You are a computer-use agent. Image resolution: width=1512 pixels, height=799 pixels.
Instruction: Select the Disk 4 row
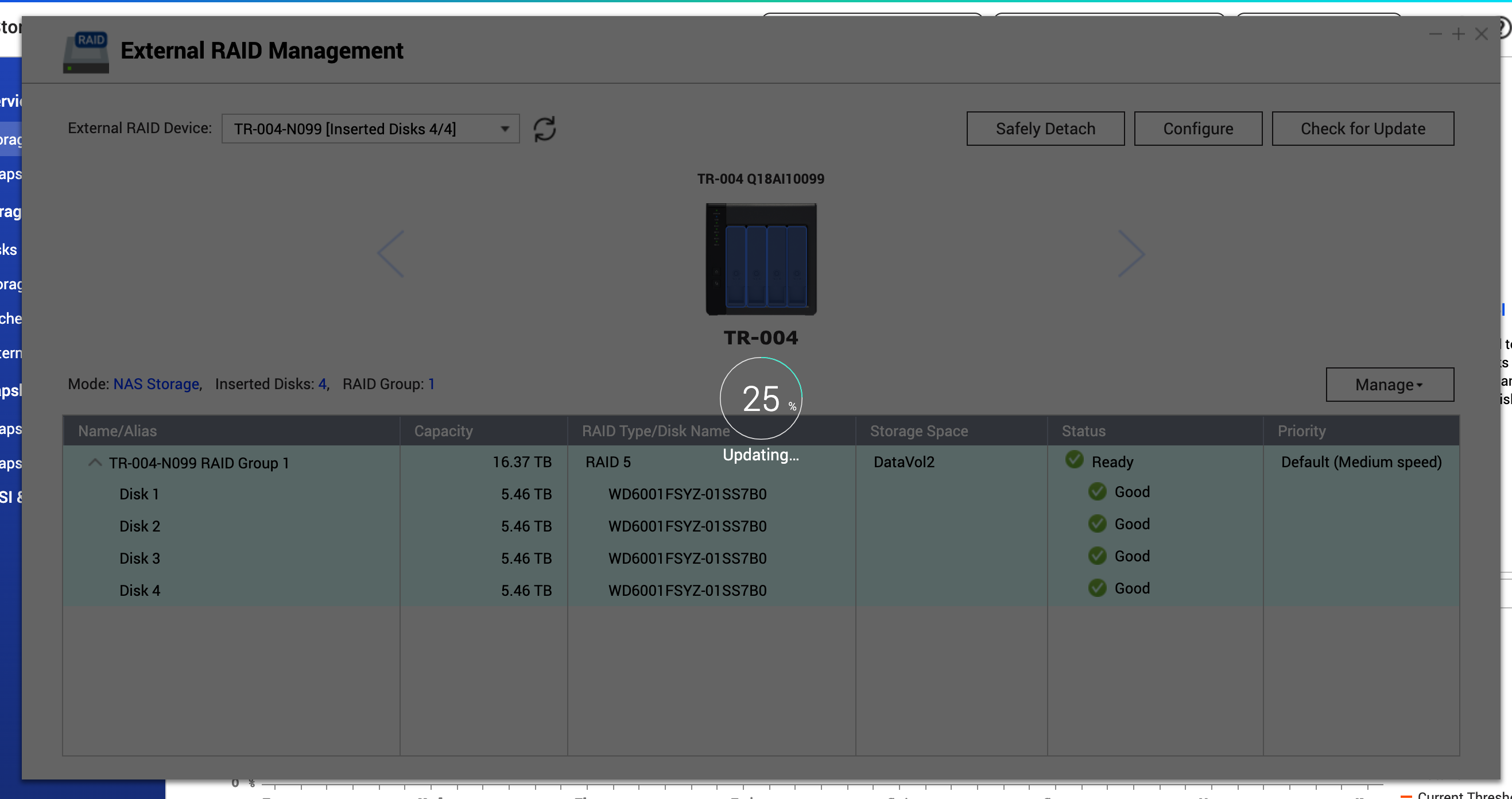point(761,590)
